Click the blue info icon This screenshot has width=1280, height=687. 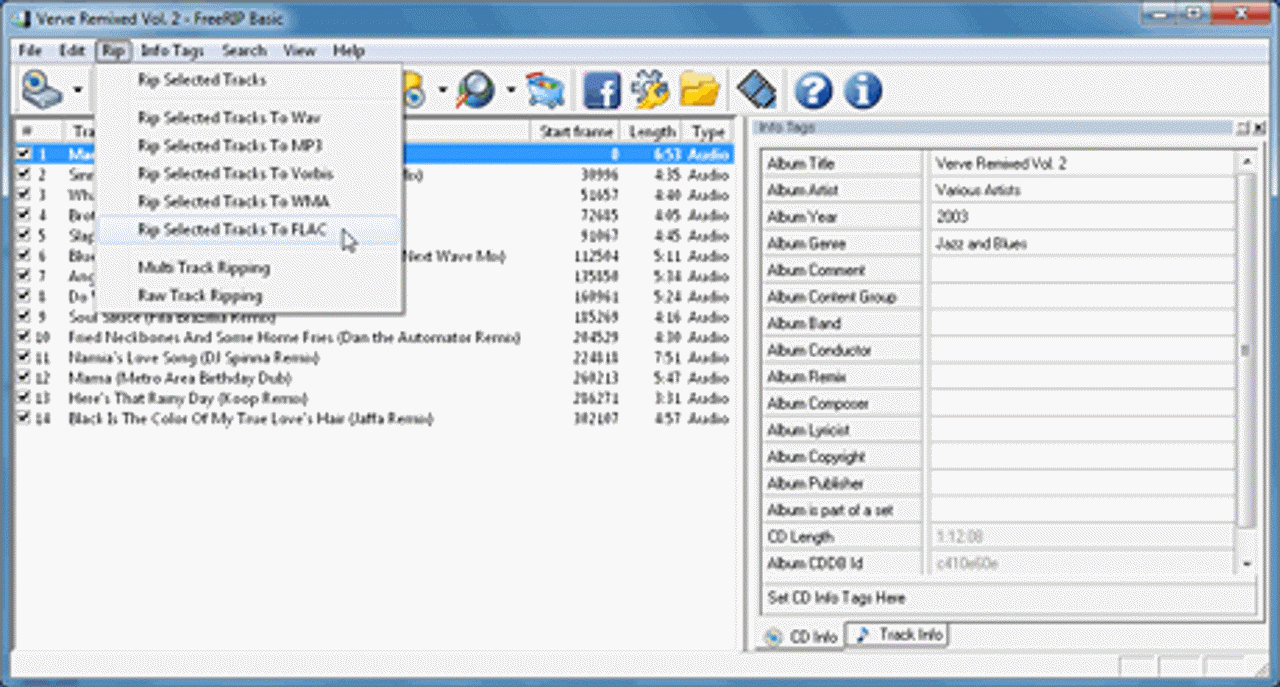coord(862,91)
